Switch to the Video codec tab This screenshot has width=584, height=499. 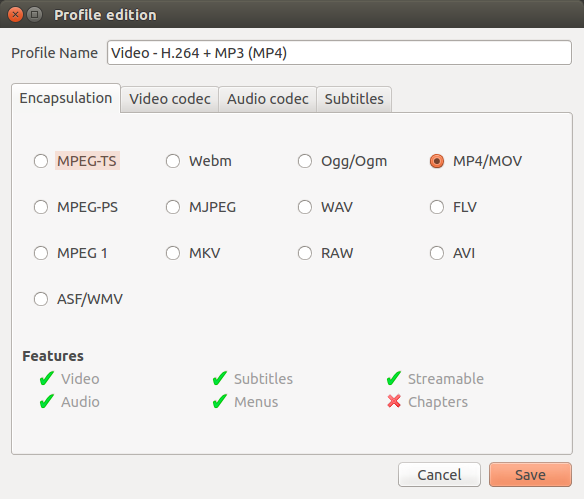click(170, 99)
